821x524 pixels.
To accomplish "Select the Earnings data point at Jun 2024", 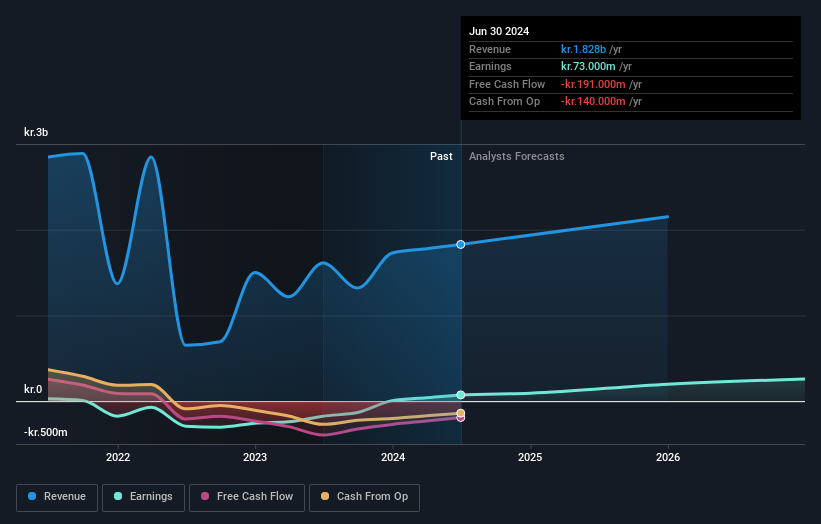I will [x=461, y=395].
